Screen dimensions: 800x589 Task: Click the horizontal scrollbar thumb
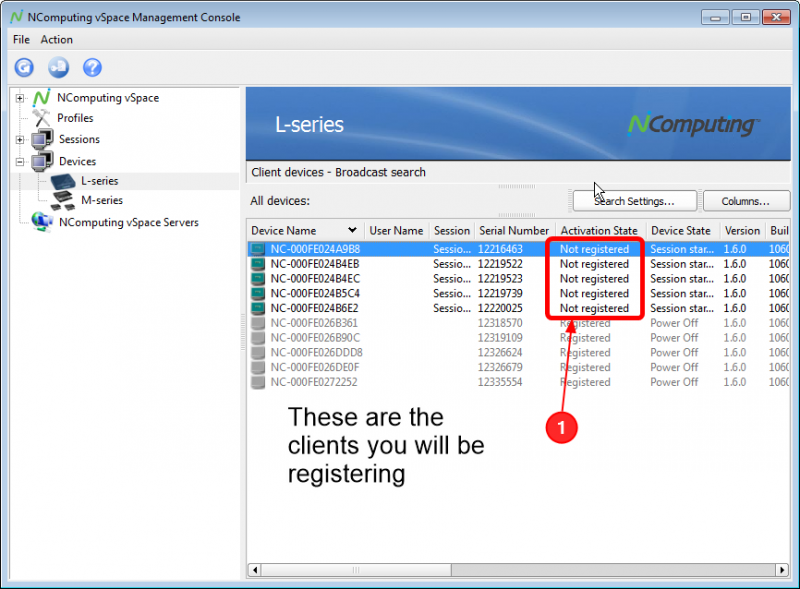pyautogui.click(x=356, y=570)
